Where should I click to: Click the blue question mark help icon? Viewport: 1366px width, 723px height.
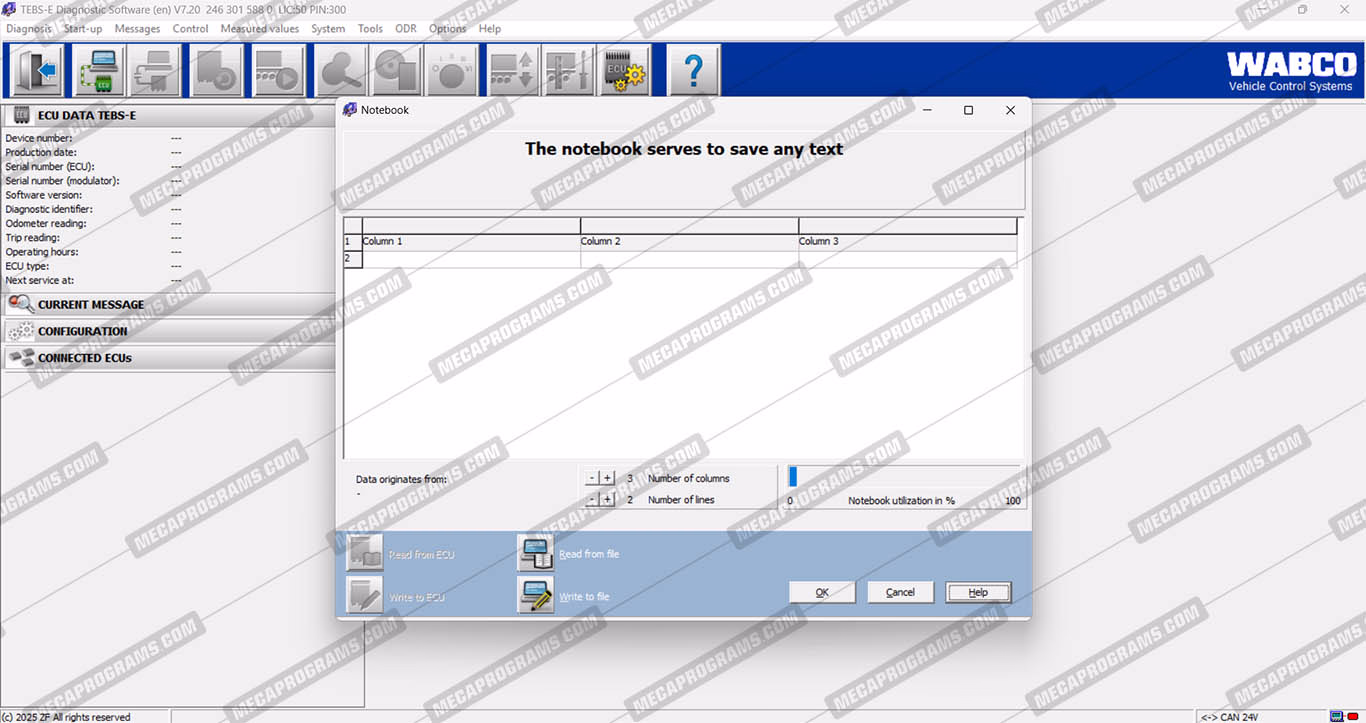(693, 71)
